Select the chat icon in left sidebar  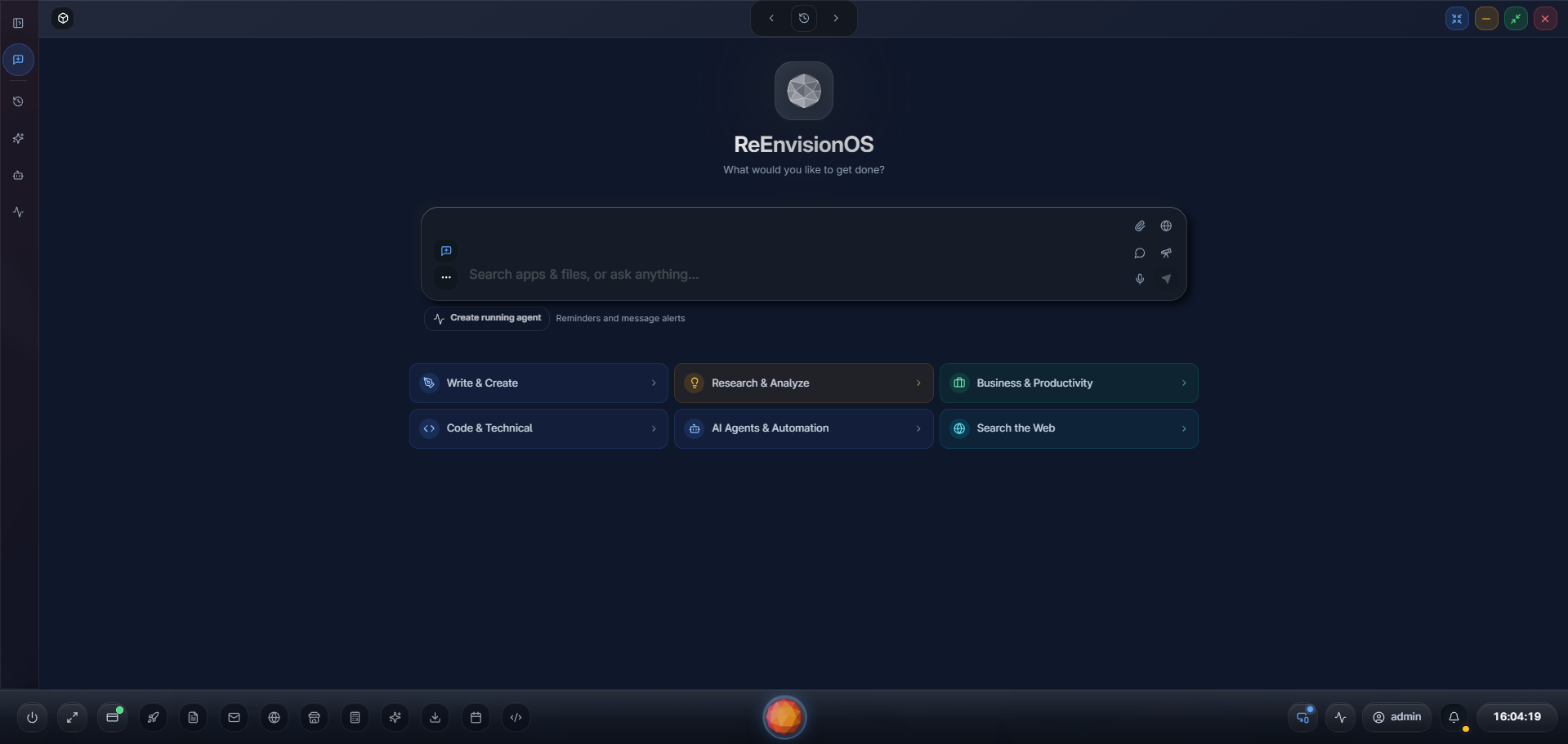[x=18, y=60]
